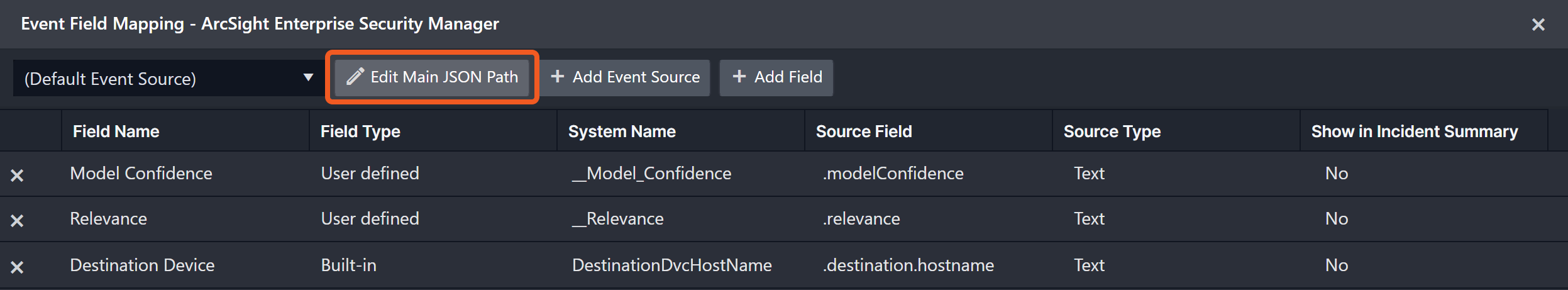Delete the Relevance field mapping

point(17,221)
